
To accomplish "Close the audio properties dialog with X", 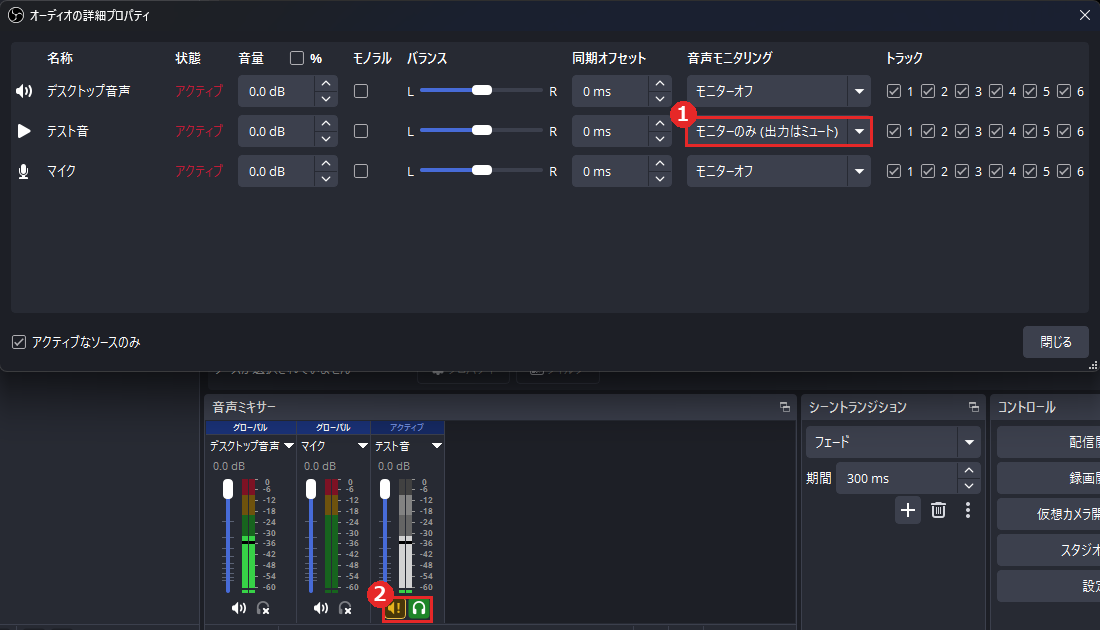I will (x=1085, y=15).
